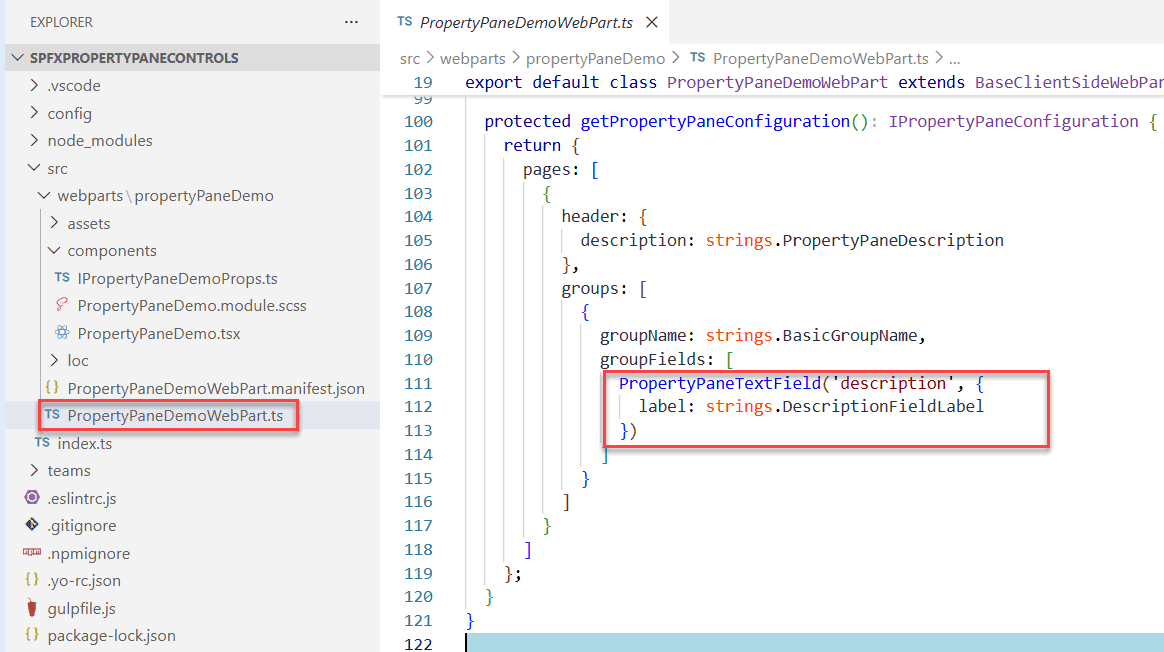Click the webparts breadcrumb segment
The image size is (1164, 652).
click(472, 59)
